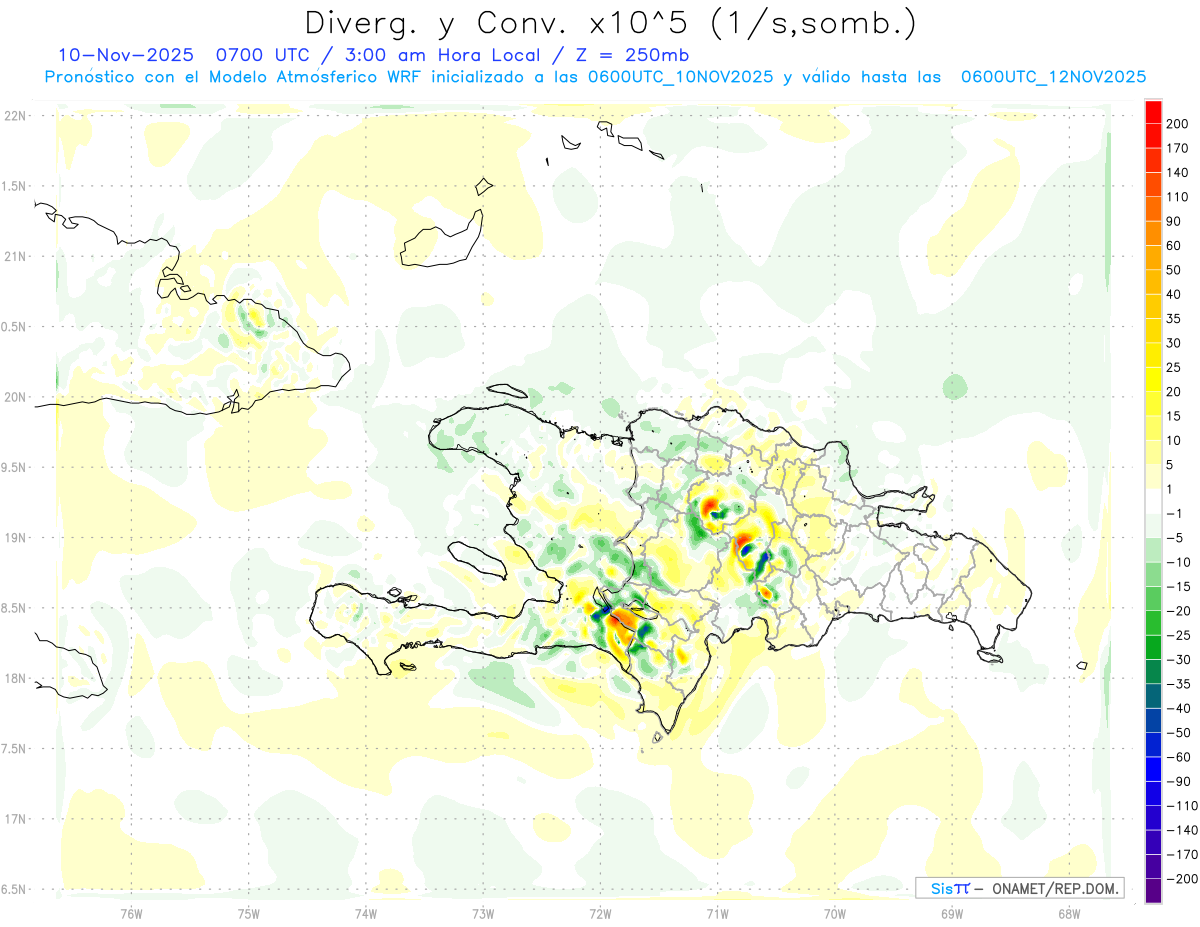Image resolution: width=1200 pixels, height=927 pixels.
Task: Click the '200' color bar value
Action: [x=1179, y=124]
